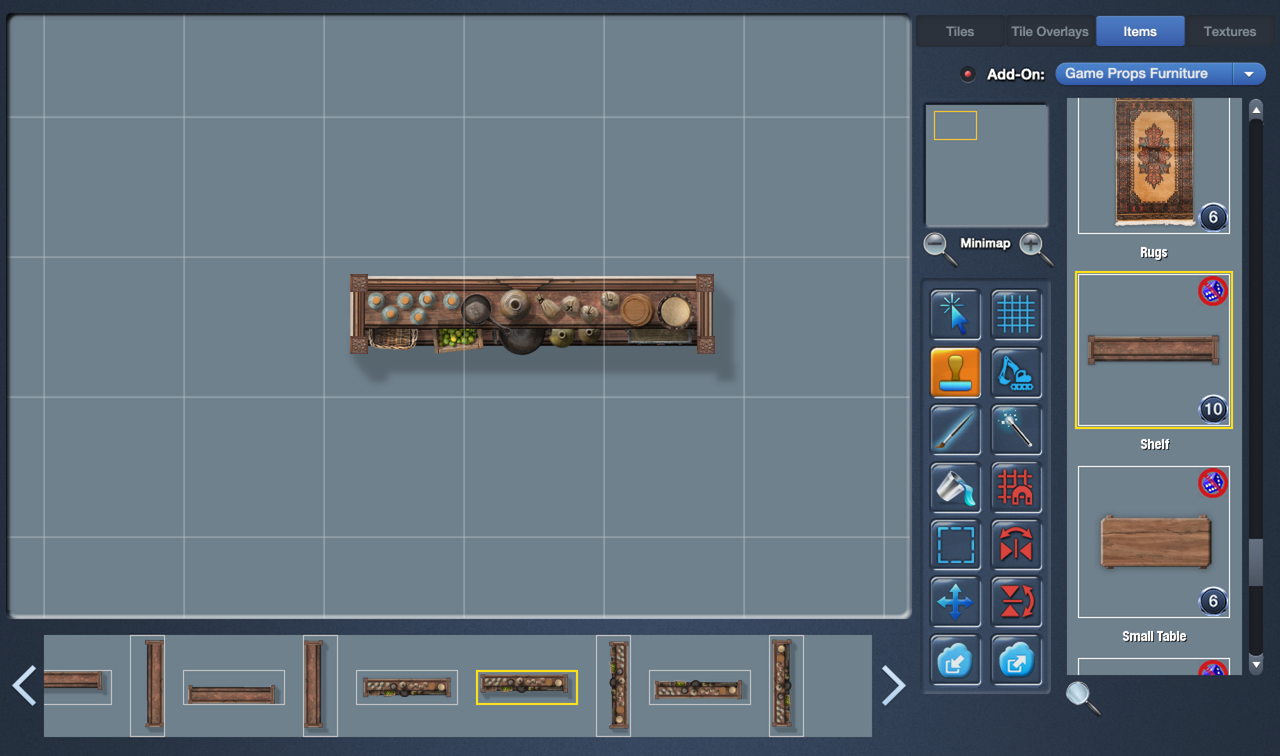Click the "Add-On:" label
Screen dimensions: 1280x756
[x=1016, y=74]
